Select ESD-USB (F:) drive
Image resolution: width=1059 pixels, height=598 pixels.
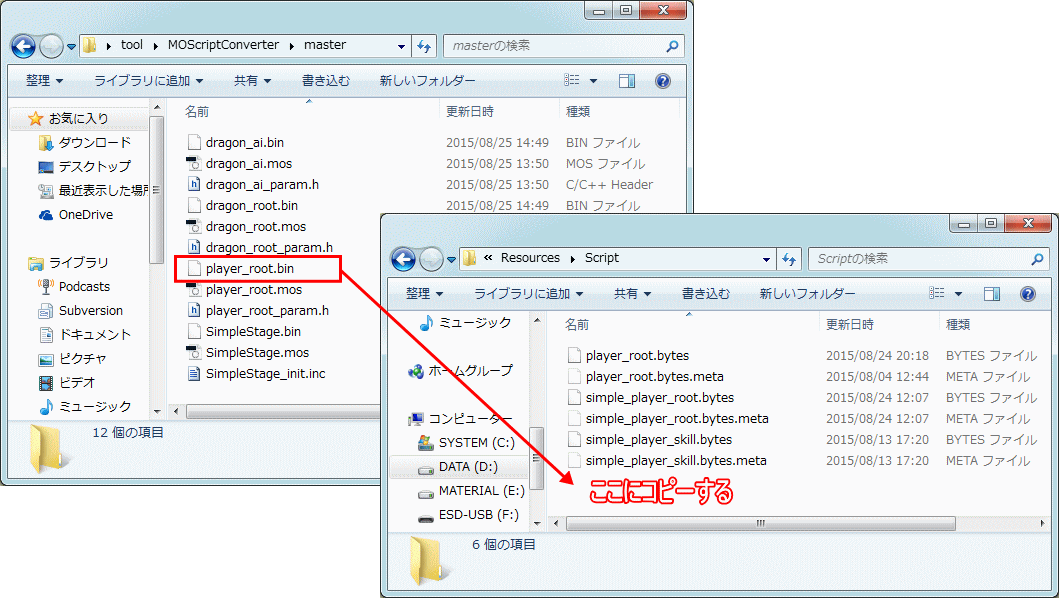[x=468, y=515]
